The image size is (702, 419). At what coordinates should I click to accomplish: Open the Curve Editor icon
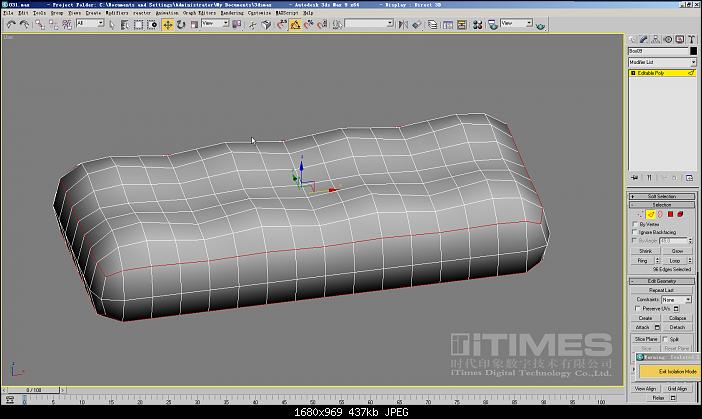[x=448, y=25]
